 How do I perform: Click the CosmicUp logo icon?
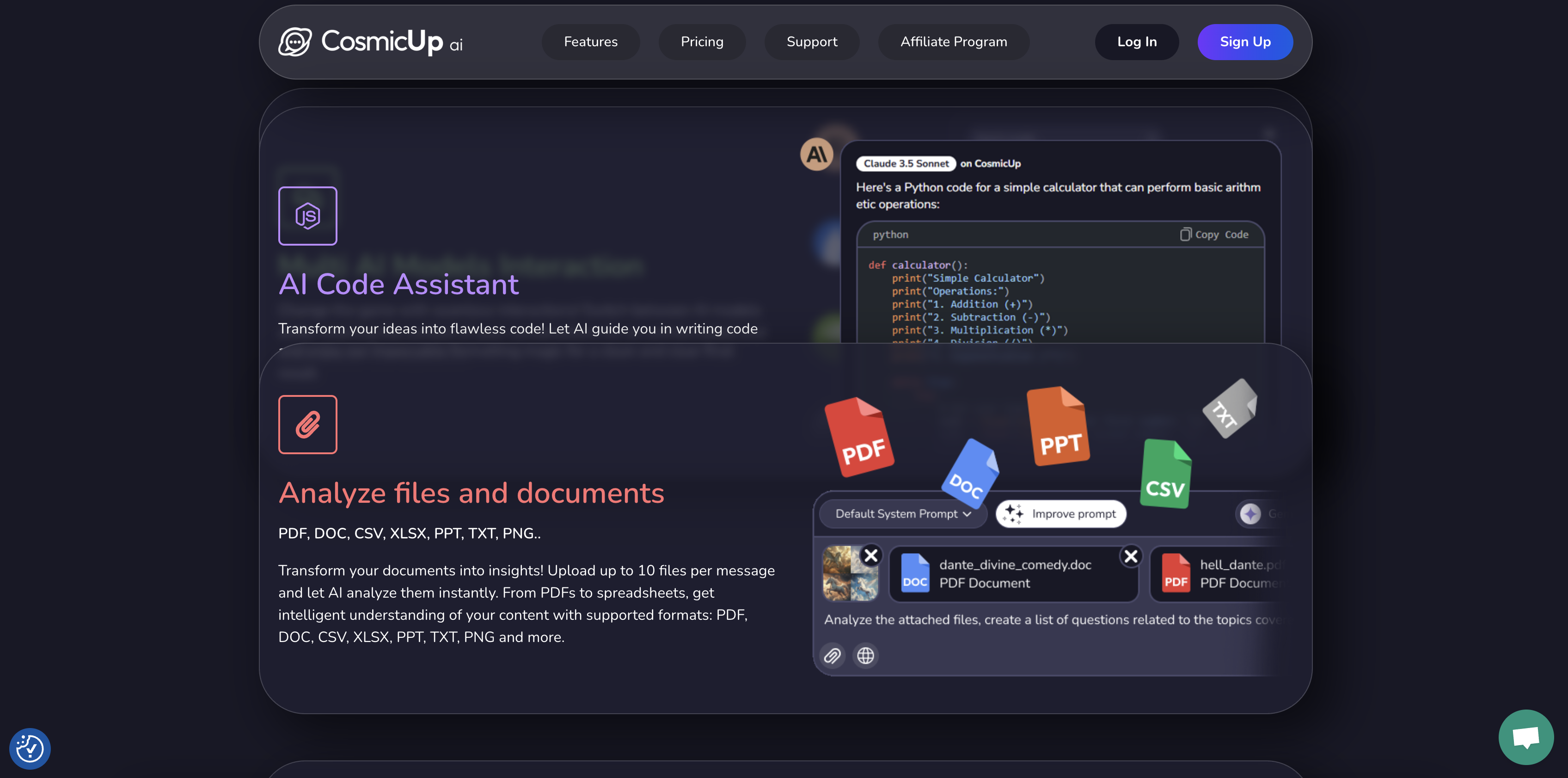pyautogui.click(x=294, y=42)
